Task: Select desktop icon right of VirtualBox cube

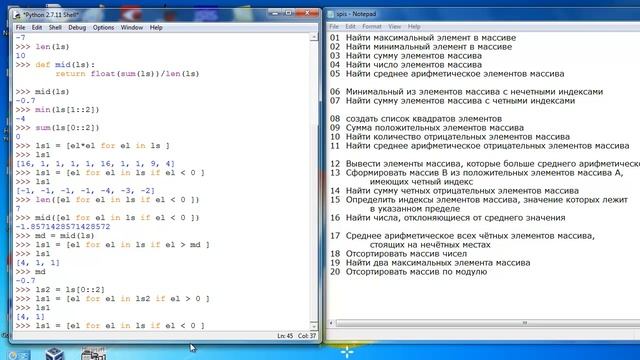Action: pos(93,353)
